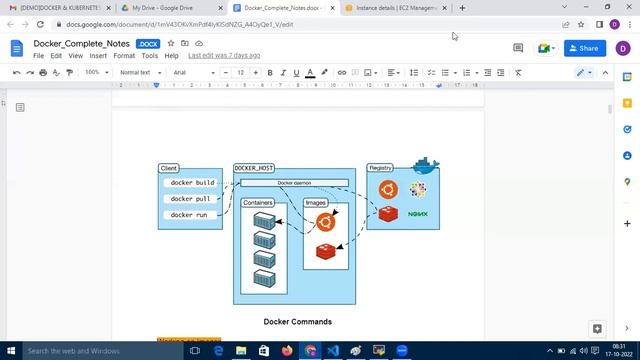Open the bulleted list dropdown arrow

click(x=455, y=73)
